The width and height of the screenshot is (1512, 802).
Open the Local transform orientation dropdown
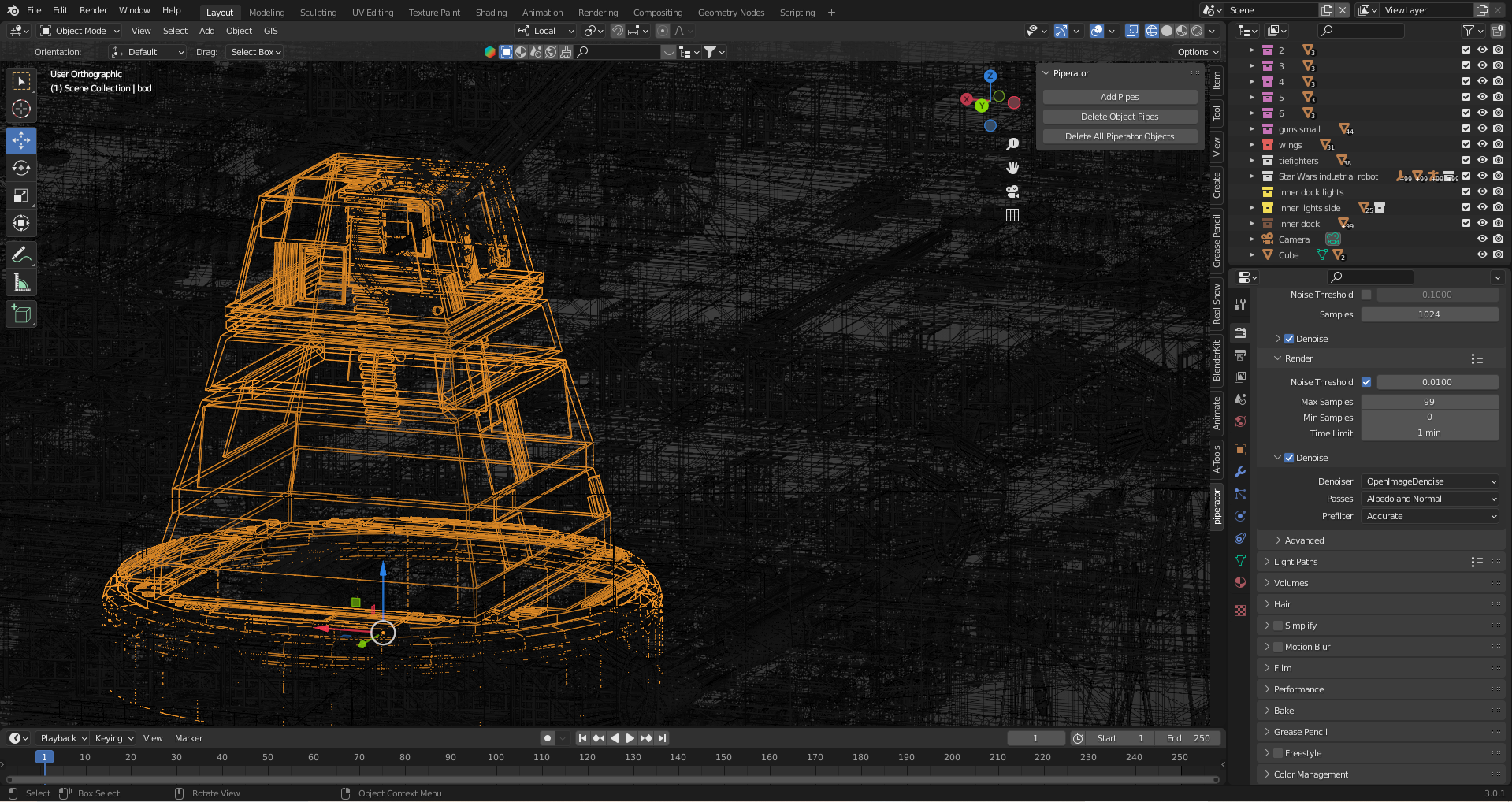click(545, 31)
